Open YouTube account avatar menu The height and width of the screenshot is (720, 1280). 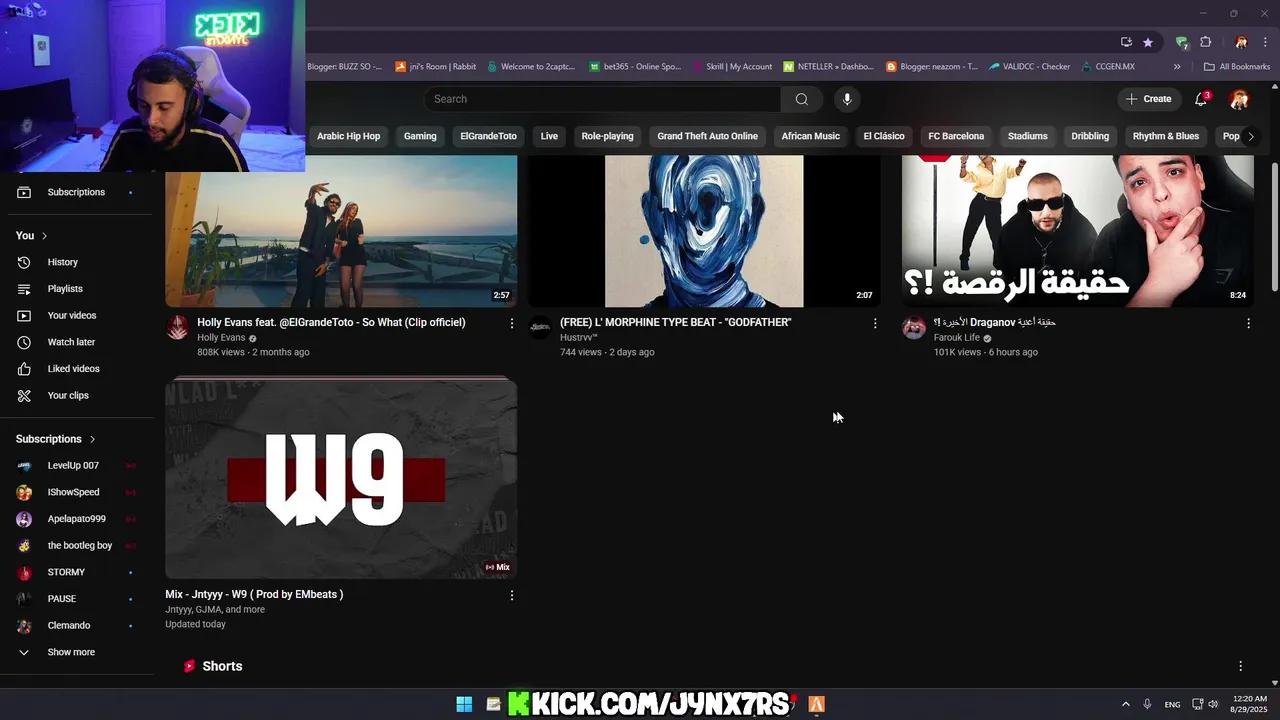point(1239,99)
